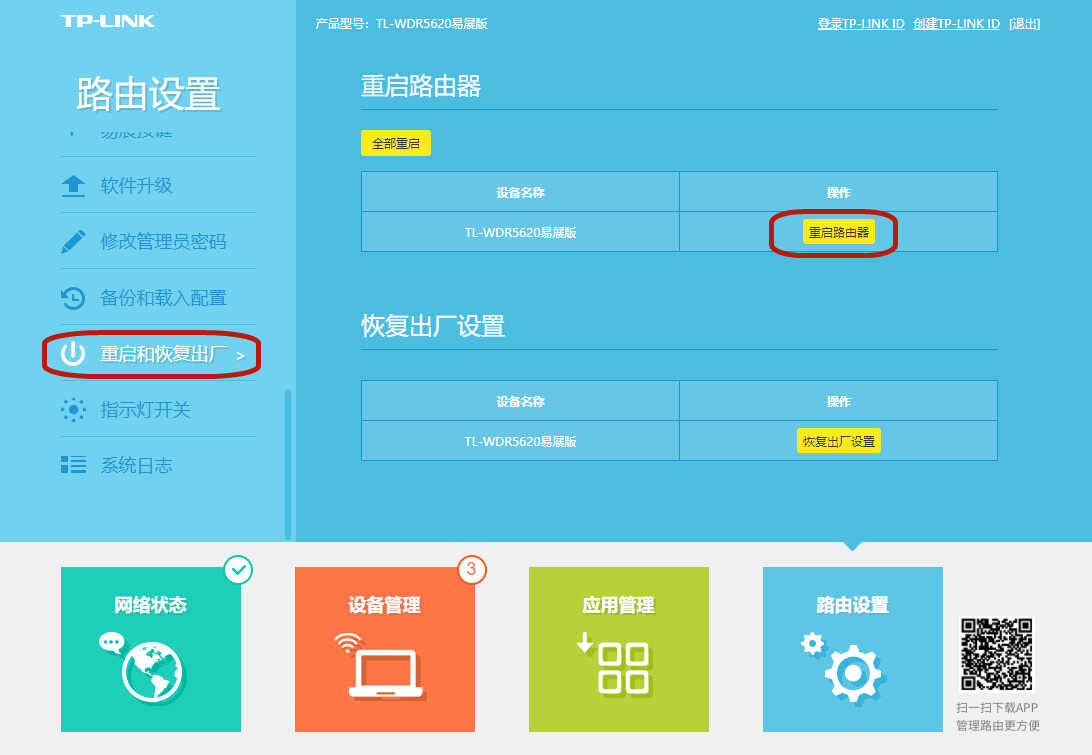Click the backup and restore clock icon
Image resolution: width=1092 pixels, height=755 pixels.
point(73,298)
